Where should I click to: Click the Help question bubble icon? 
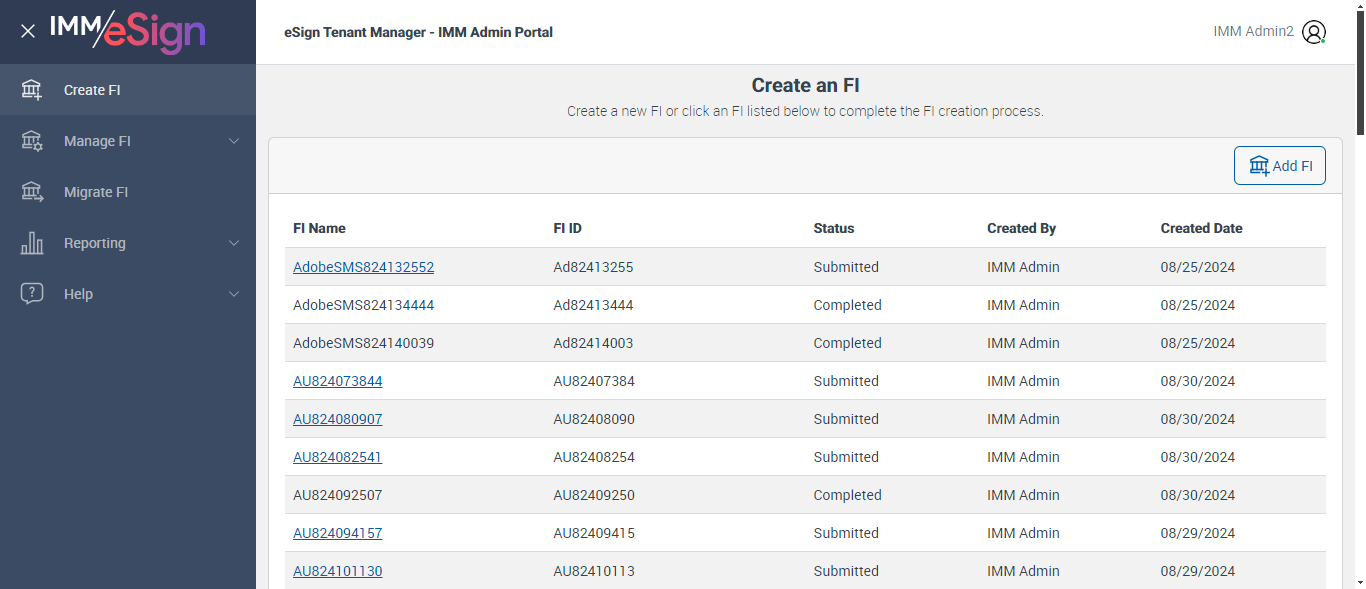(32, 294)
